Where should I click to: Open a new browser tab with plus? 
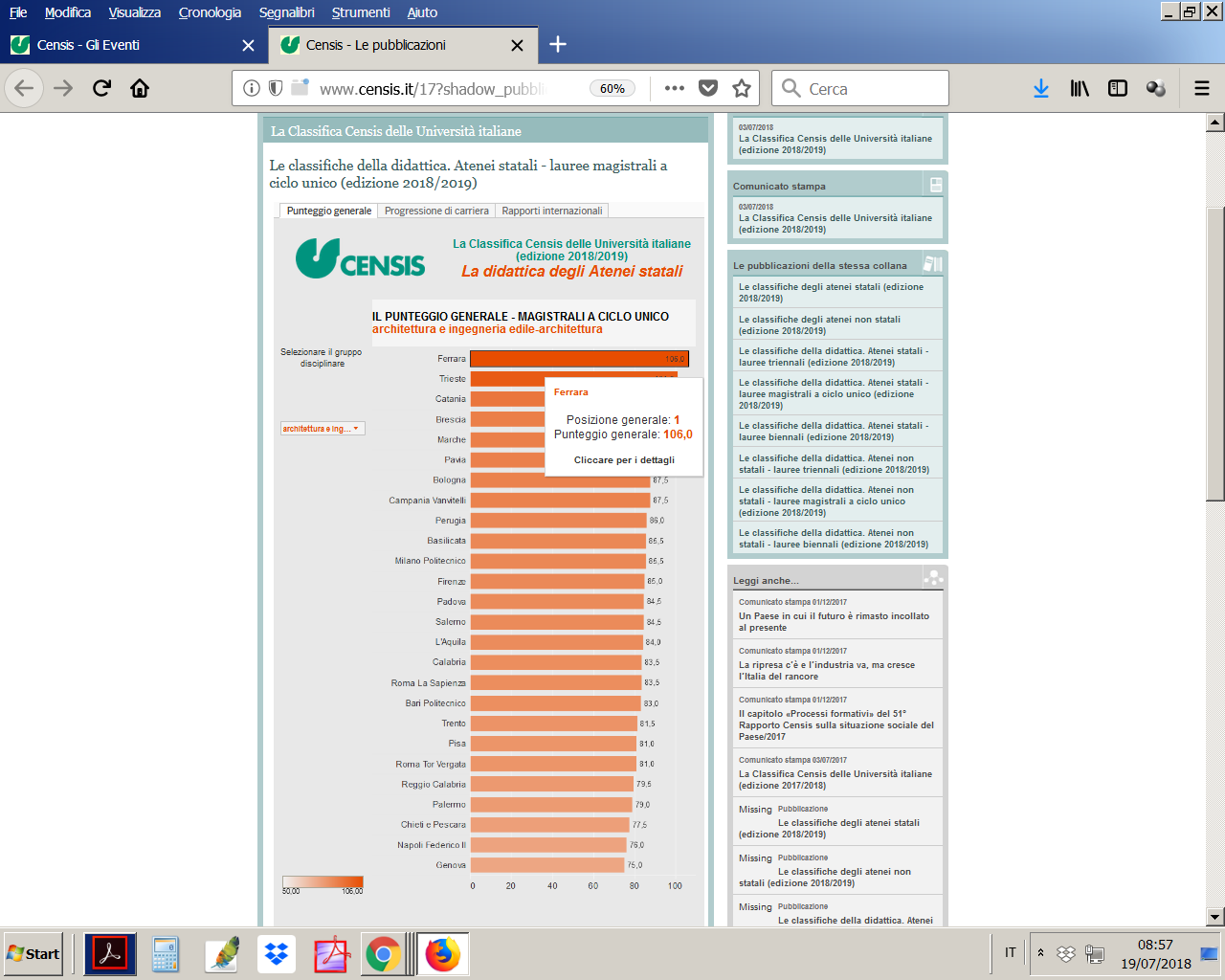coord(558,44)
